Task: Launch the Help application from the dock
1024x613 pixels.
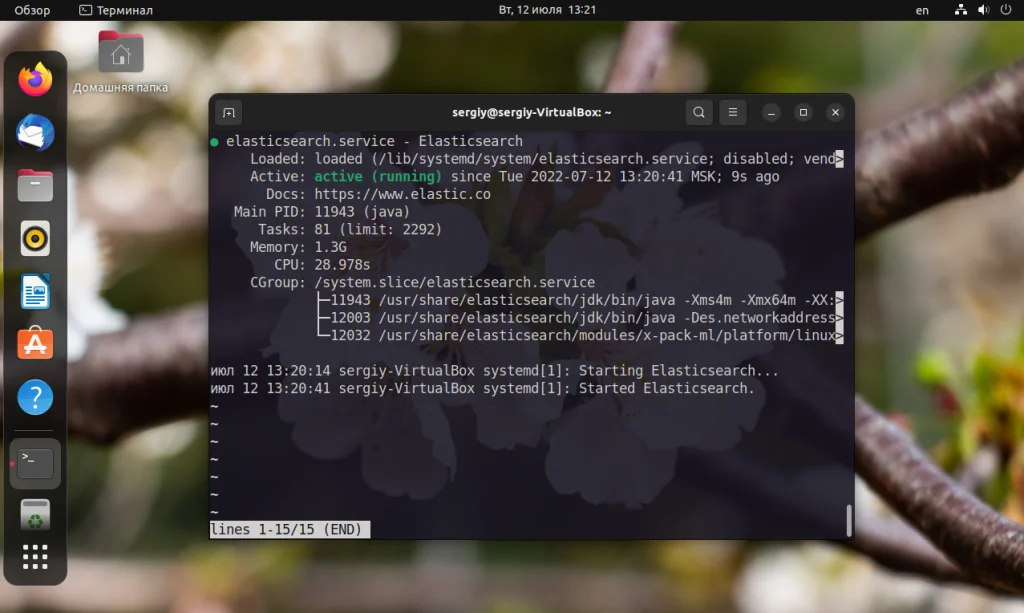Action: tap(34, 397)
